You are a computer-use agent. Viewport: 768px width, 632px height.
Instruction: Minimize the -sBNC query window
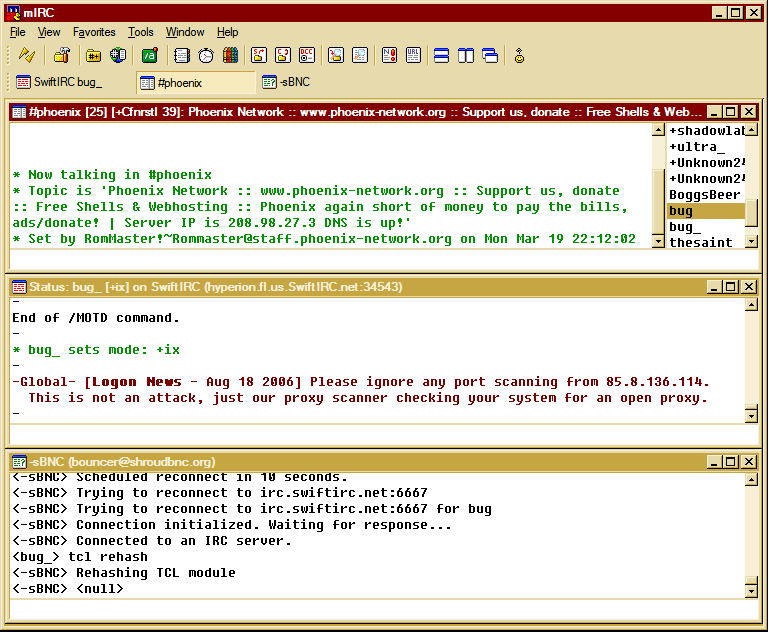714,462
